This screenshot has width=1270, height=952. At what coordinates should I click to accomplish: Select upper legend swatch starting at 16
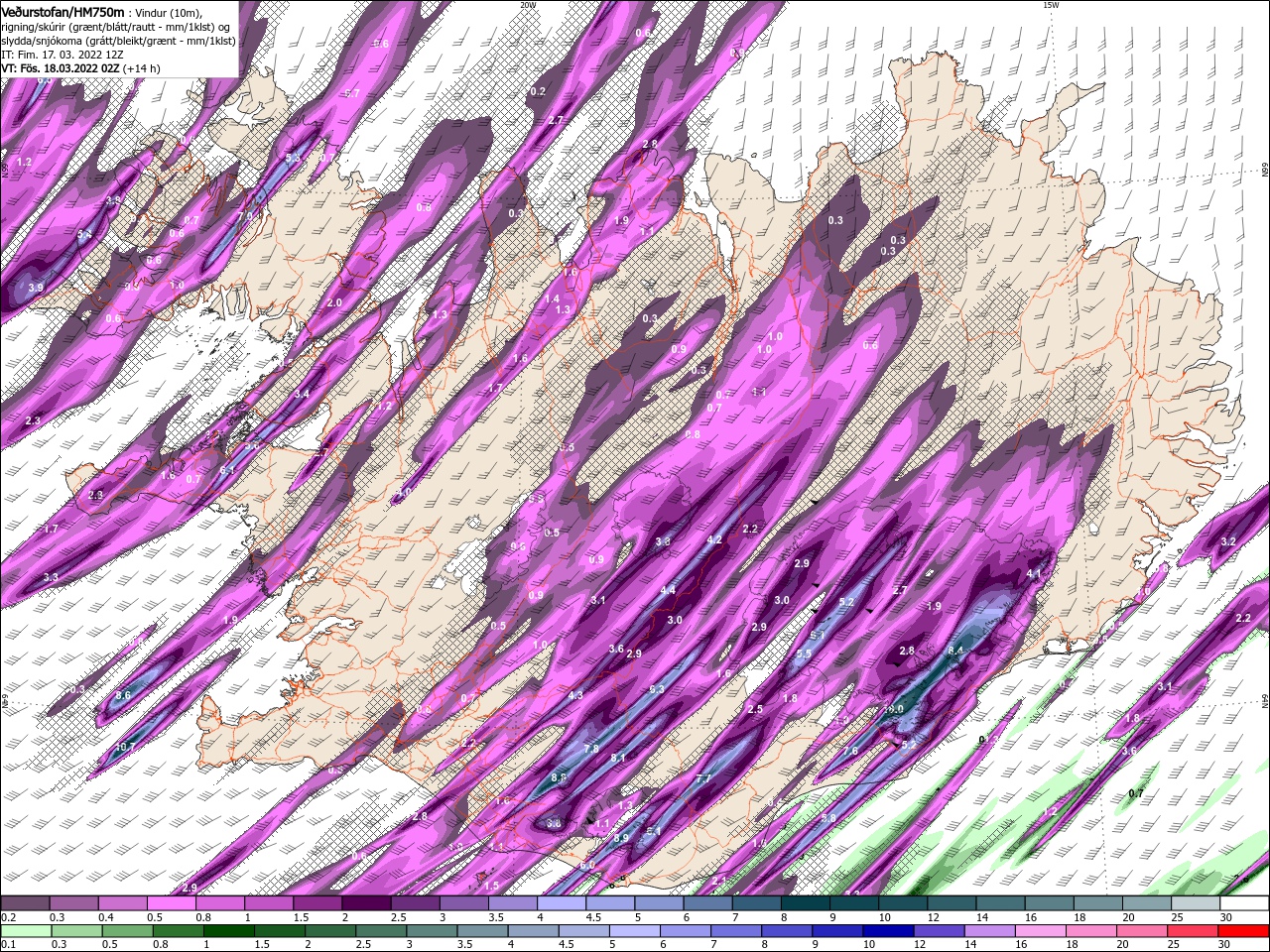[1049, 903]
